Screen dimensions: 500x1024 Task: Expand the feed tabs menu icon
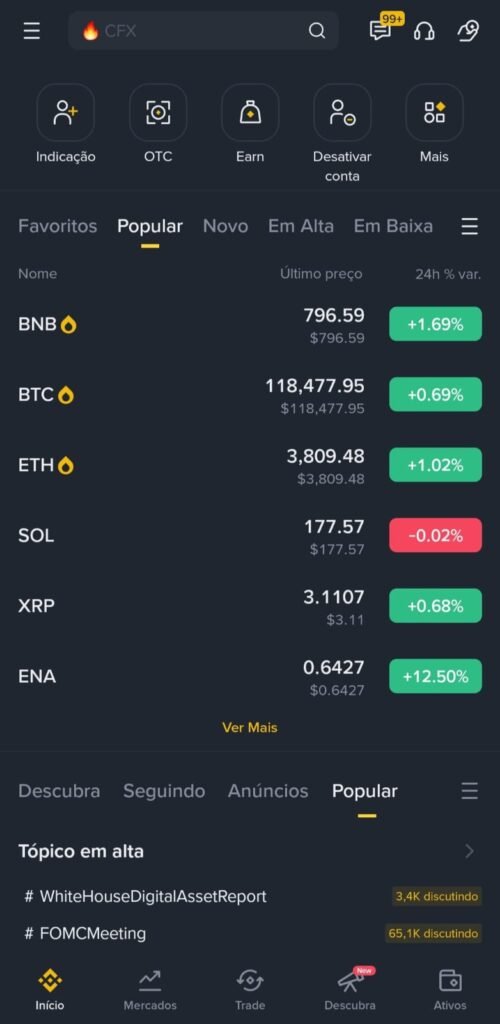469,792
